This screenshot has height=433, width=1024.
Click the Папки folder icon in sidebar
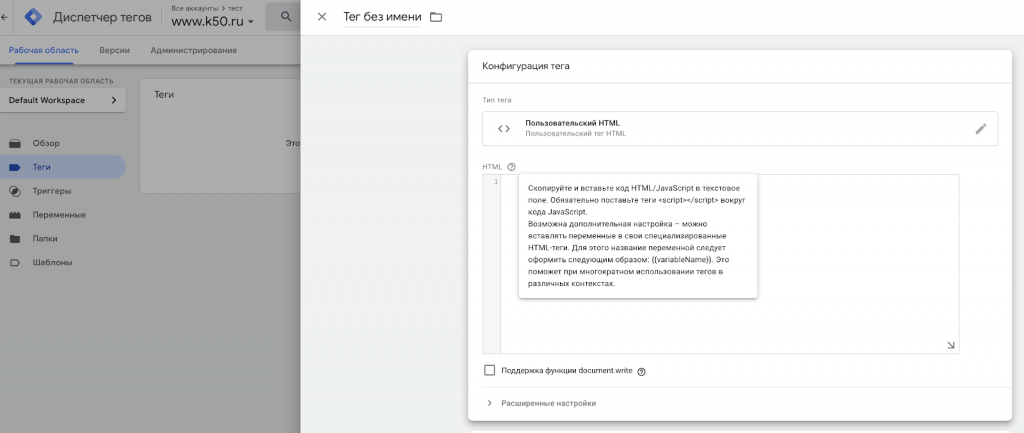(x=14, y=238)
